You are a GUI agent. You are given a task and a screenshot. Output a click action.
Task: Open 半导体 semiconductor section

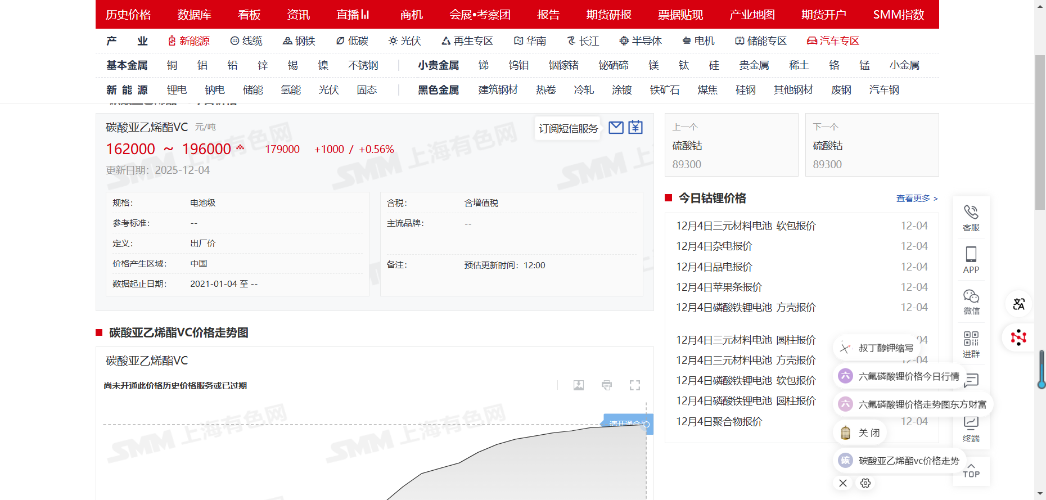[640, 41]
